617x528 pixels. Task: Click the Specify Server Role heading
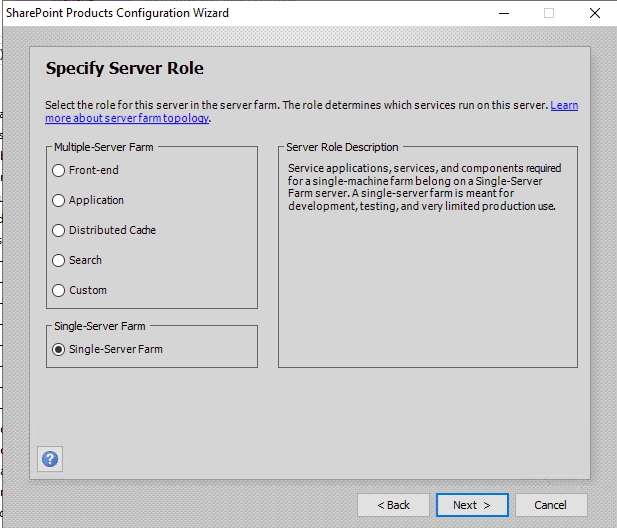click(x=125, y=68)
